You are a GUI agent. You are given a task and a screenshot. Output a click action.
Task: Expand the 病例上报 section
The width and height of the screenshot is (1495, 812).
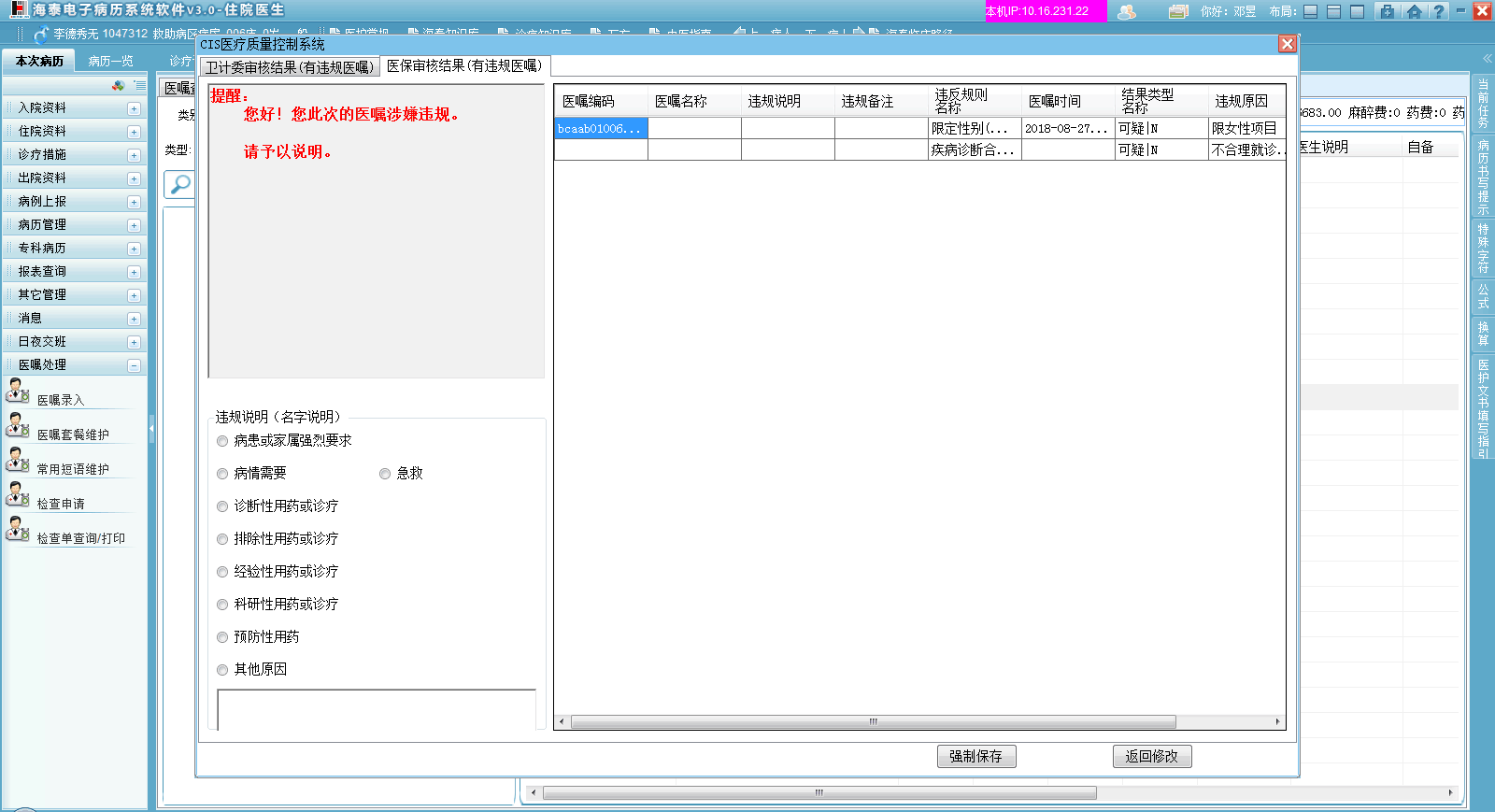point(134,202)
